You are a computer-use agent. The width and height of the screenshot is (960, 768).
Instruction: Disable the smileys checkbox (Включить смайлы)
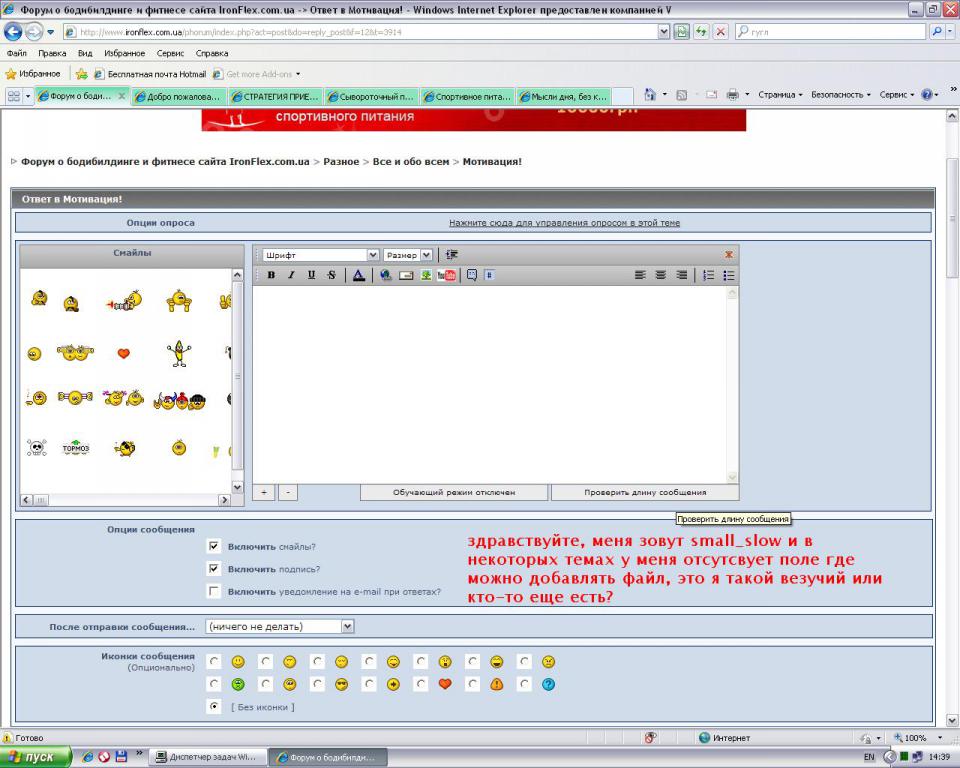tap(214, 547)
